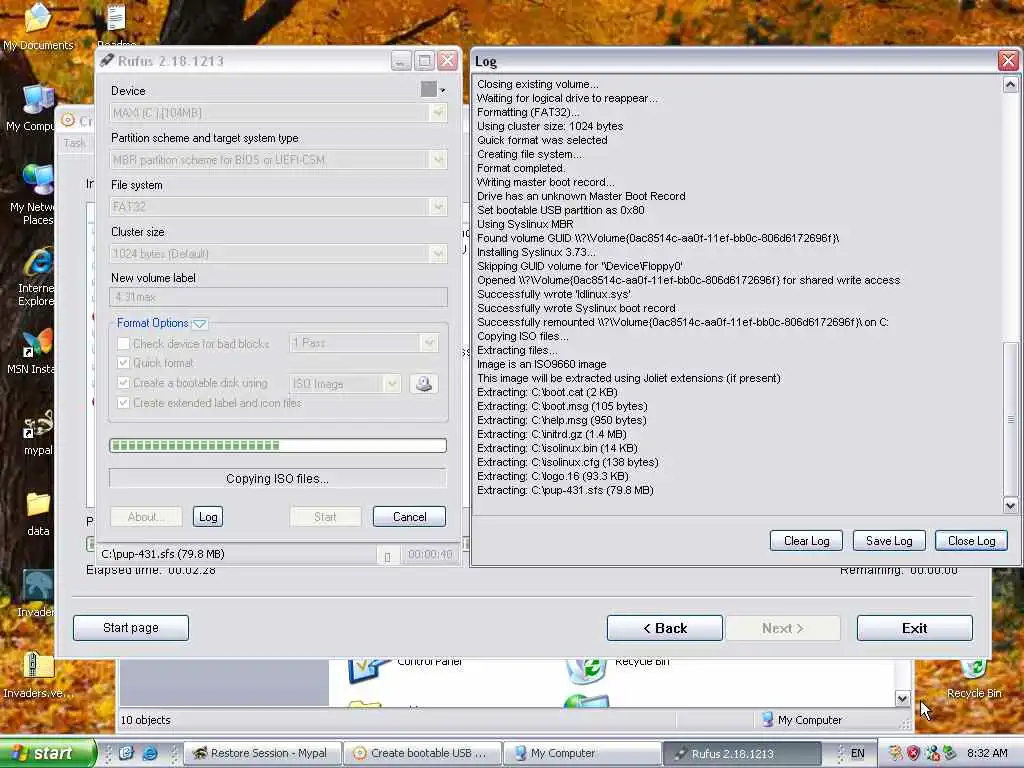Open the File system FAT32 dropdown

click(278, 207)
